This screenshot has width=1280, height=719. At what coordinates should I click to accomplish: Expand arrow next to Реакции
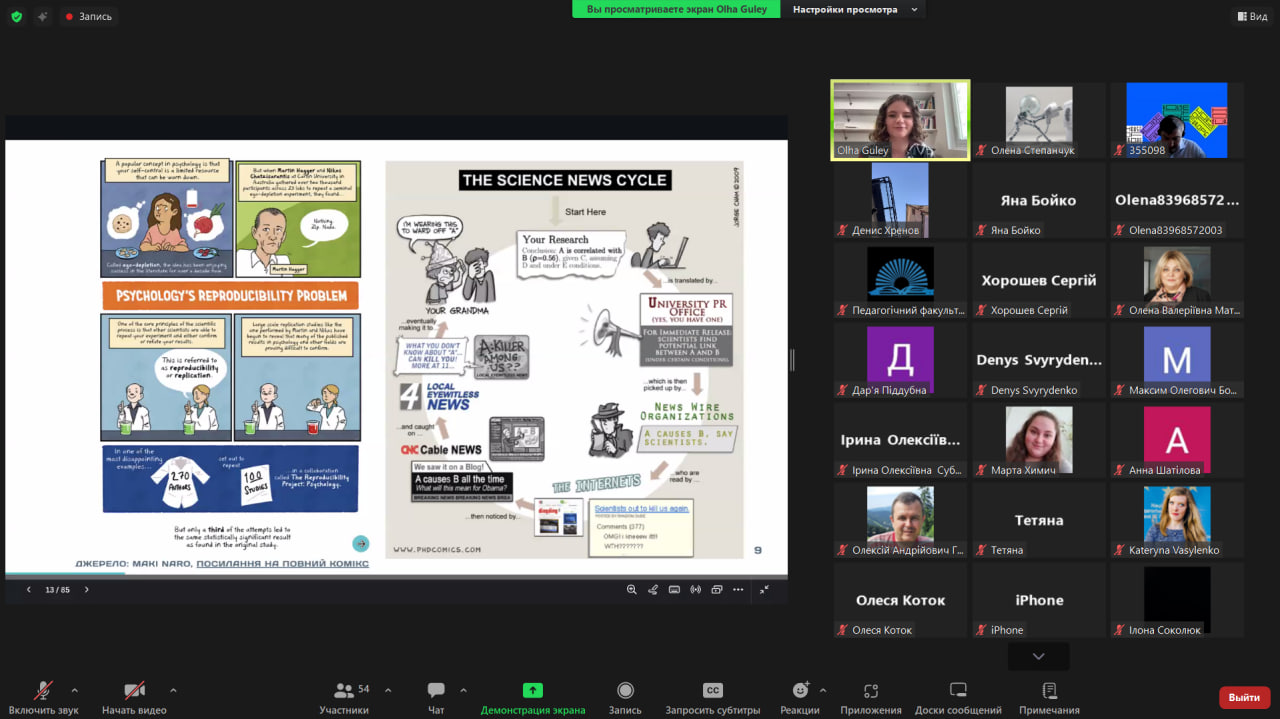pyautogui.click(x=823, y=690)
